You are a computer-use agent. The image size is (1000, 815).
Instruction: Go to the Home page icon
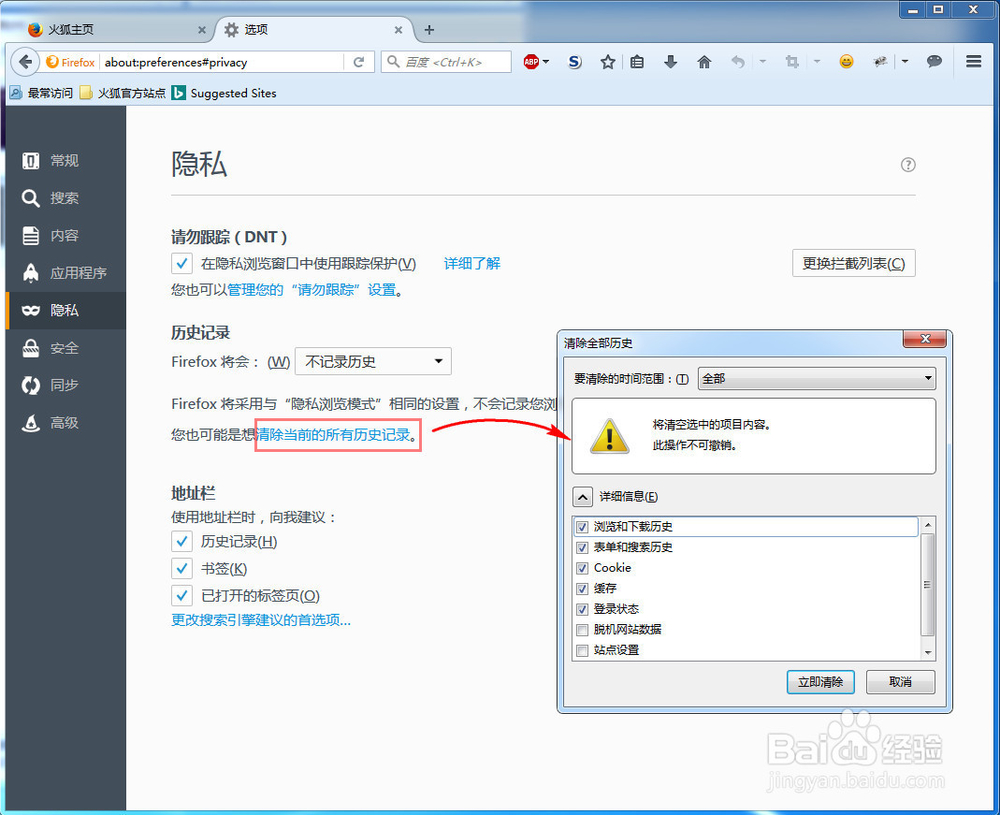coord(704,62)
